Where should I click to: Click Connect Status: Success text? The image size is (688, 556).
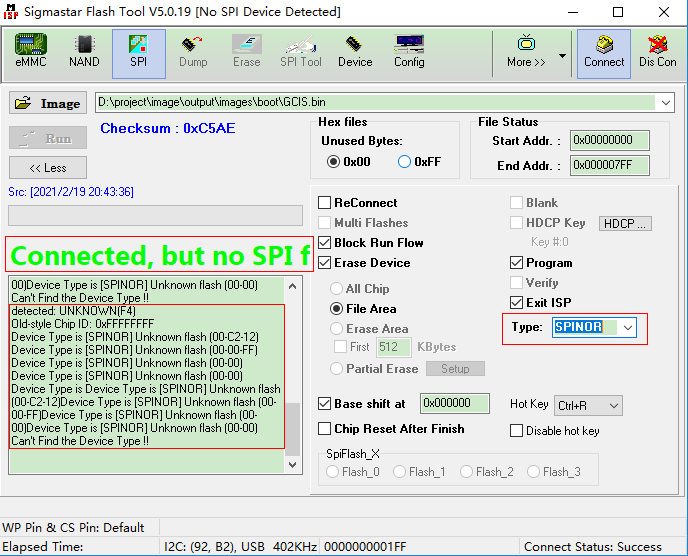pyautogui.click(x=593, y=547)
